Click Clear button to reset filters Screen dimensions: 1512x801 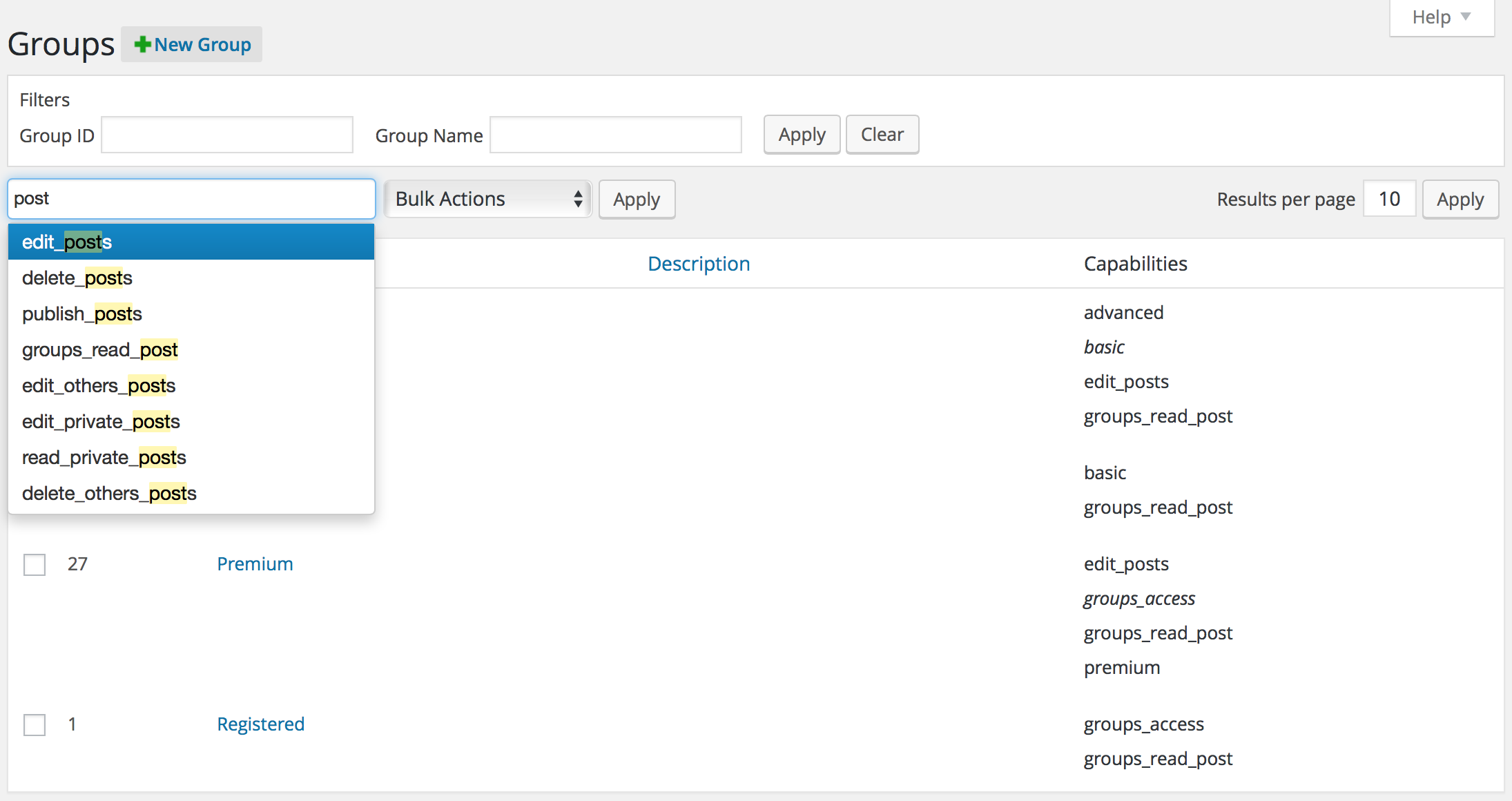pyautogui.click(x=881, y=133)
